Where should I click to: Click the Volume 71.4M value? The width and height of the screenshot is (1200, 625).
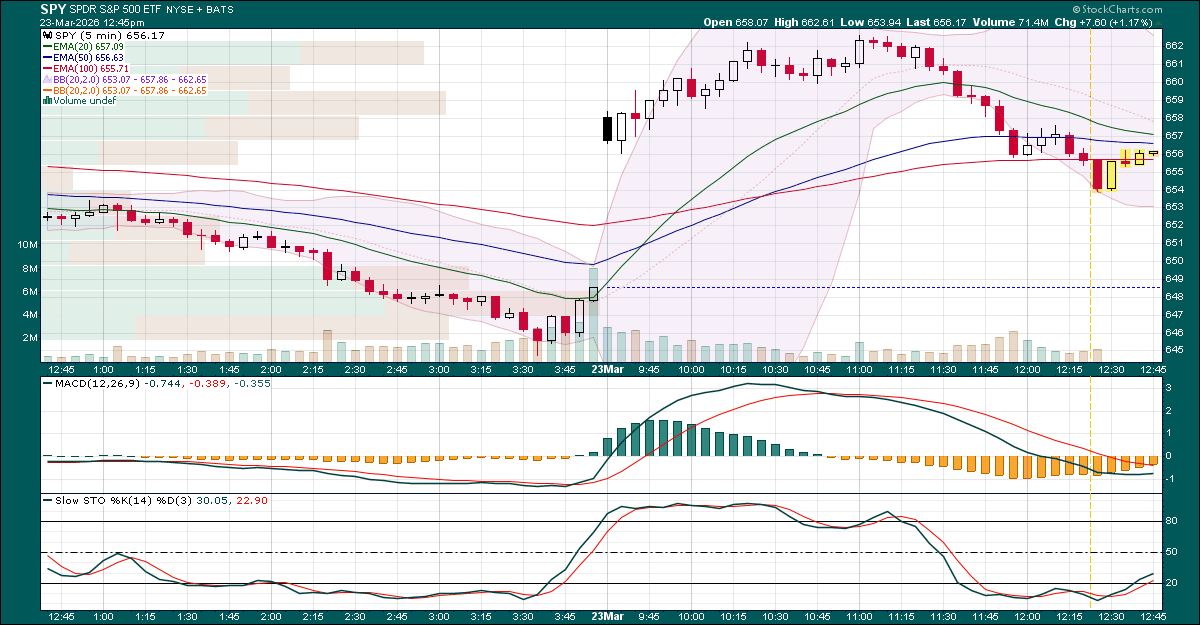click(1035, 22)
